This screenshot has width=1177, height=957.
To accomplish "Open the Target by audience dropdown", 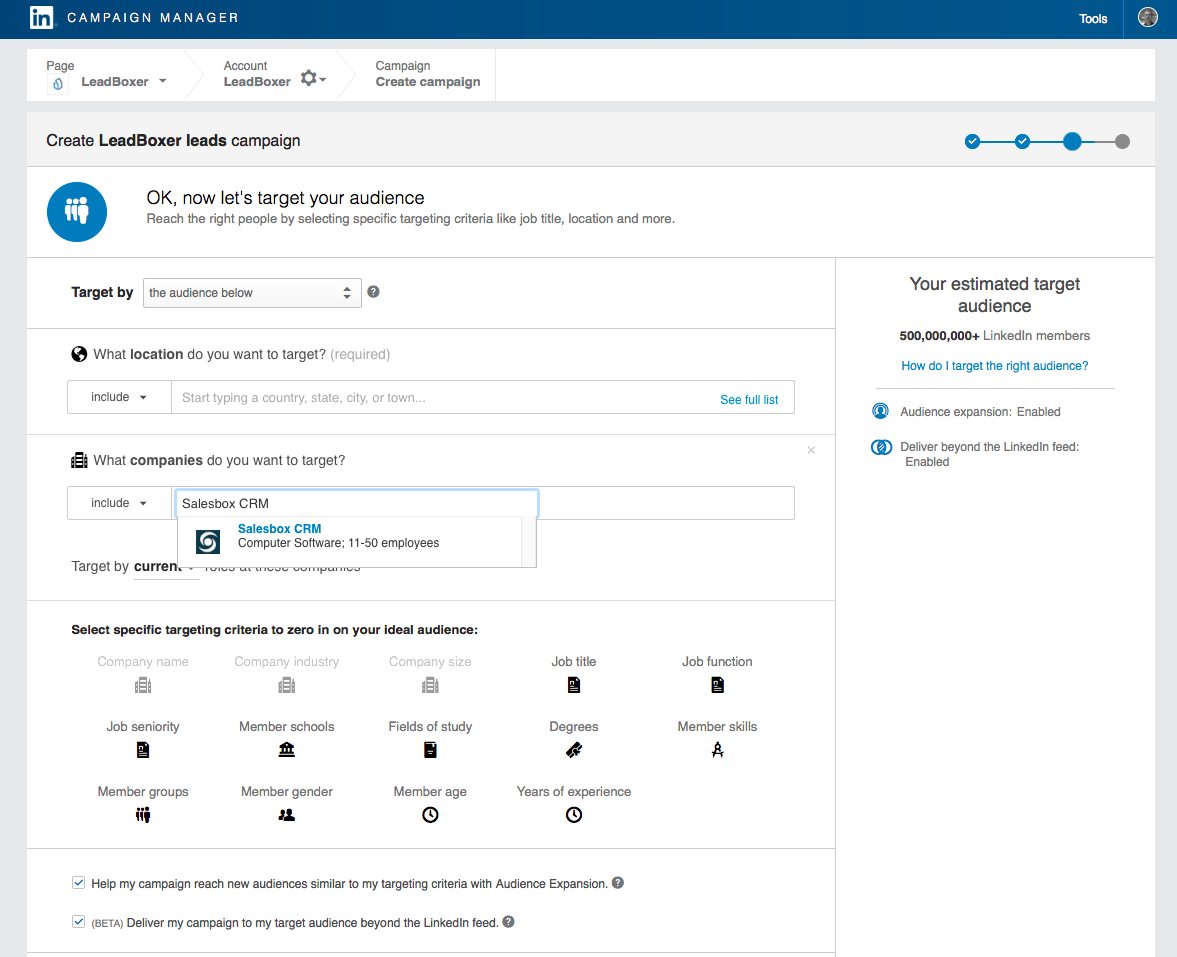I will (252, 293).
